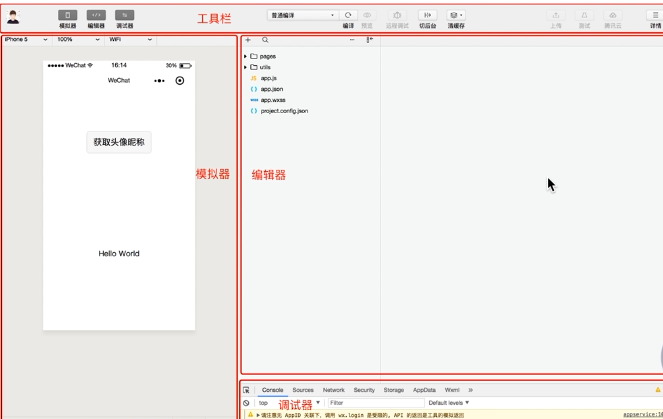This screenshot has height=419, width=663.
Task: Toggle the debugger (调试器) panel button
Action: pyautogui.click(x=124, y=15)
